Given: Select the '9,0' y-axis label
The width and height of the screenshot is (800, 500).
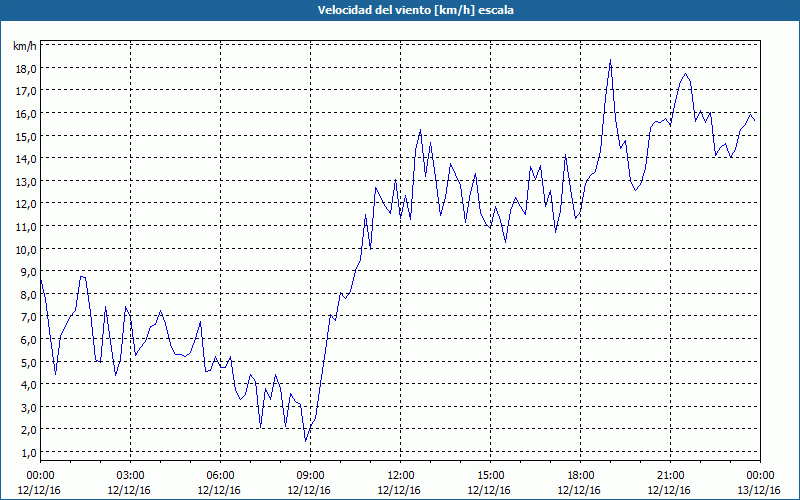Looking at the screenshot, I should 29,271.
